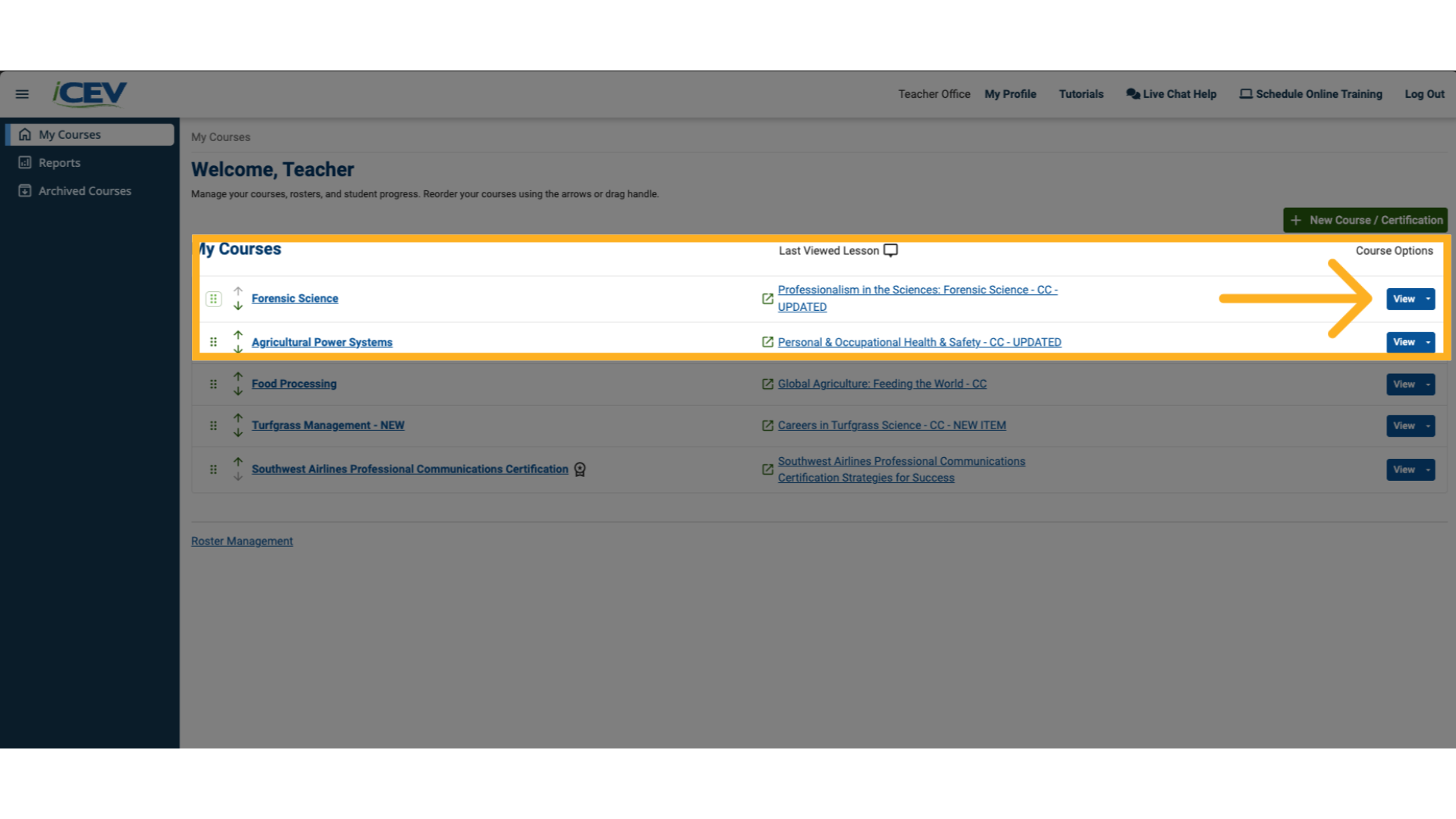
Task: Open the hamburger menu icon
Action: click(22, 94)
